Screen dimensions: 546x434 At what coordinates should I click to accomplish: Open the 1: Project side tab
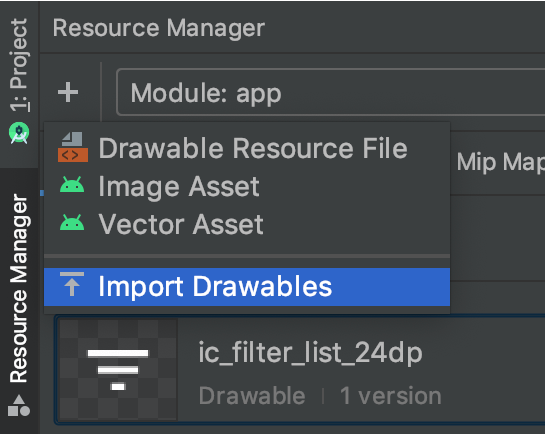tap(19, 65)
